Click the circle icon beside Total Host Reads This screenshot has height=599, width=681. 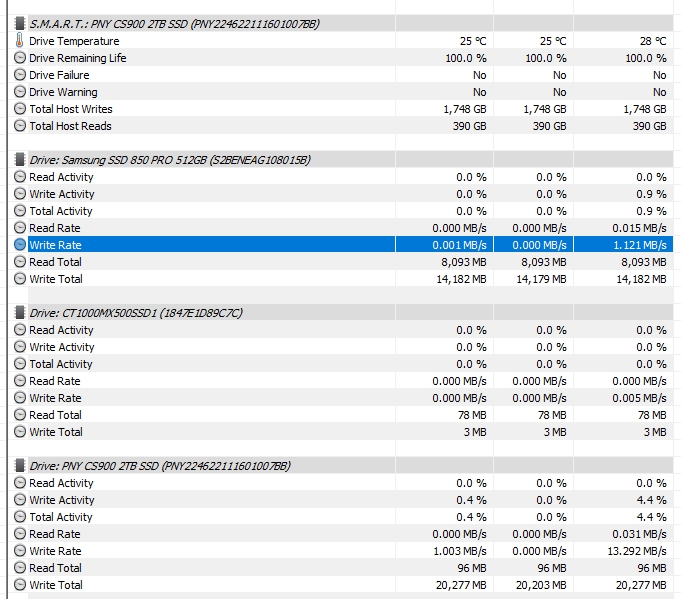[19, 126]
